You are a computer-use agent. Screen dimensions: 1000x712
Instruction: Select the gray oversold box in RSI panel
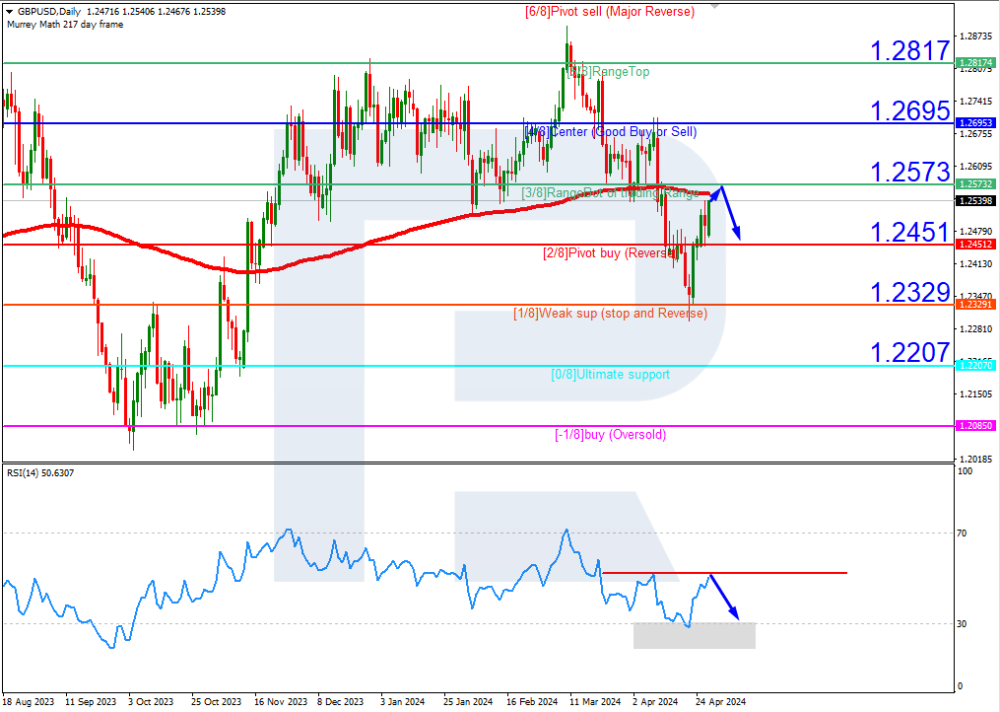tap(693, 634)
